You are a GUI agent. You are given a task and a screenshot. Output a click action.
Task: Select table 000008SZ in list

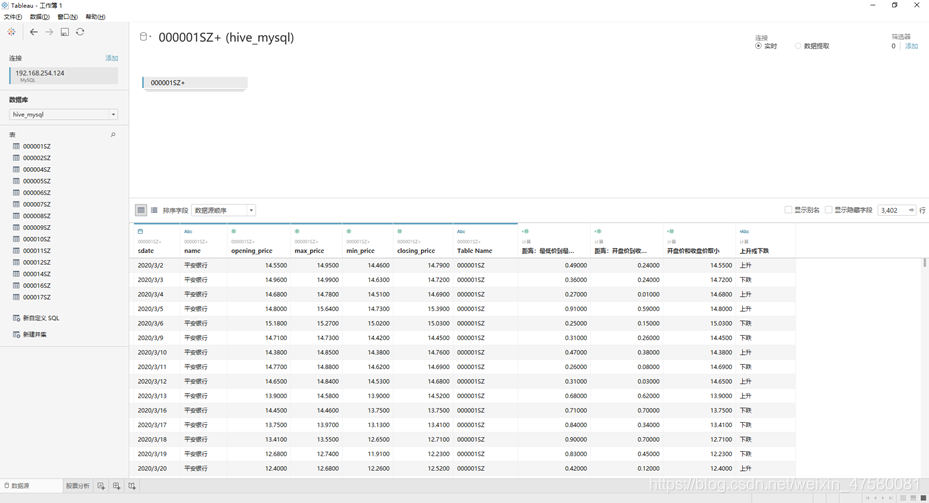(x=37, y=216)
